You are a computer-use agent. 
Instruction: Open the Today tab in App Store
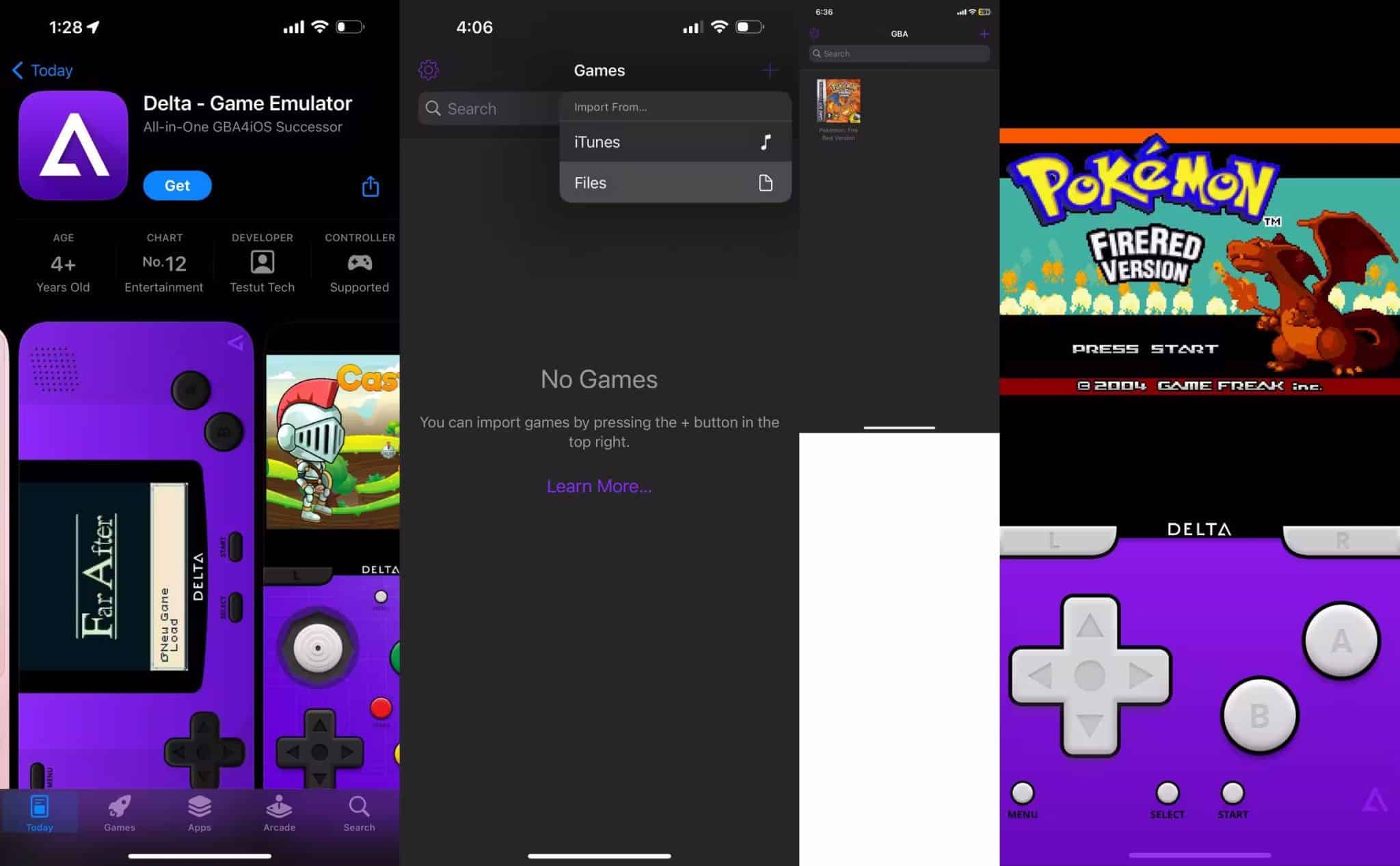tap(40, 813)
